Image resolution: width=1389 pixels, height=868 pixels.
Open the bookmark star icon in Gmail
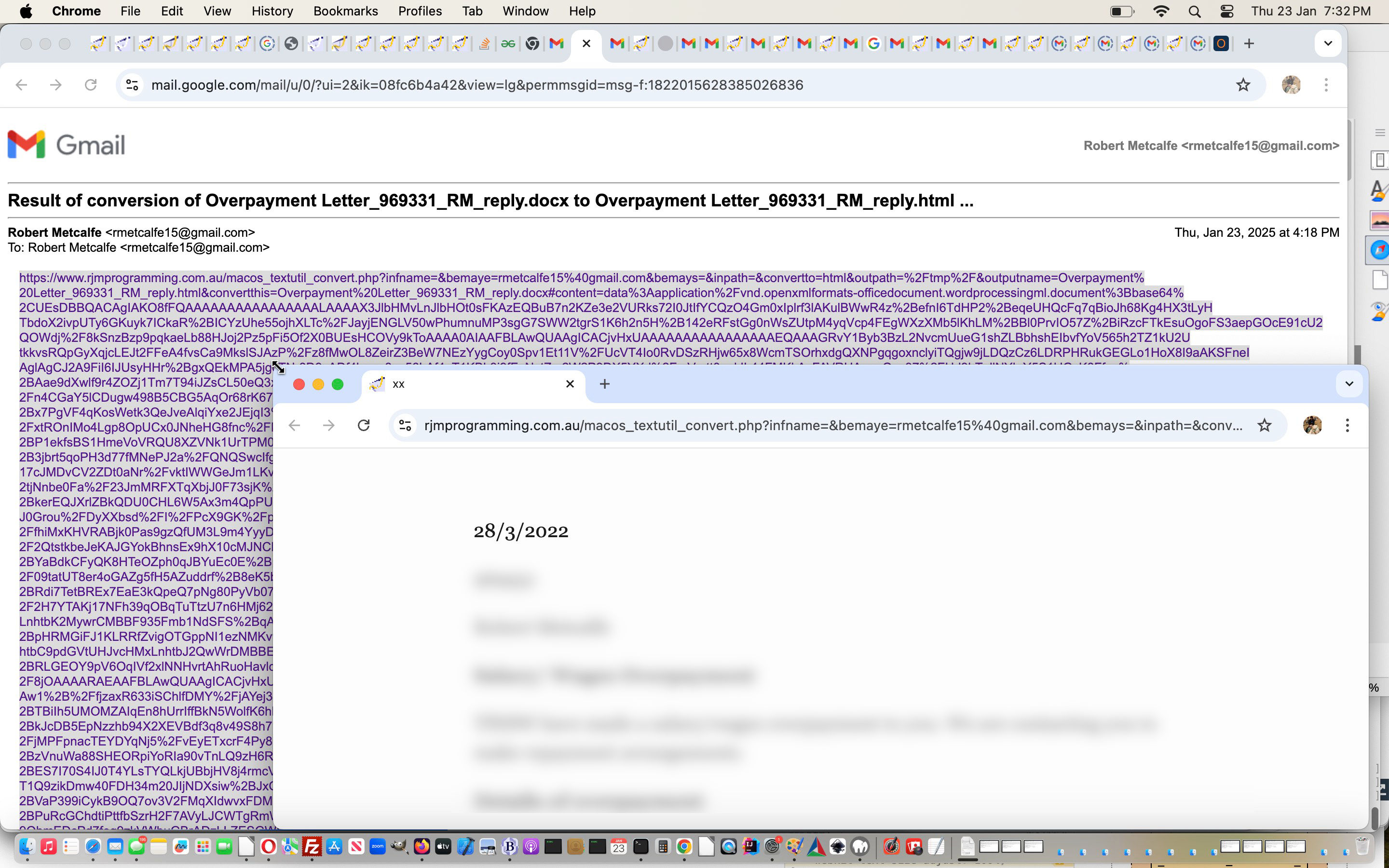pos(1243,85)
